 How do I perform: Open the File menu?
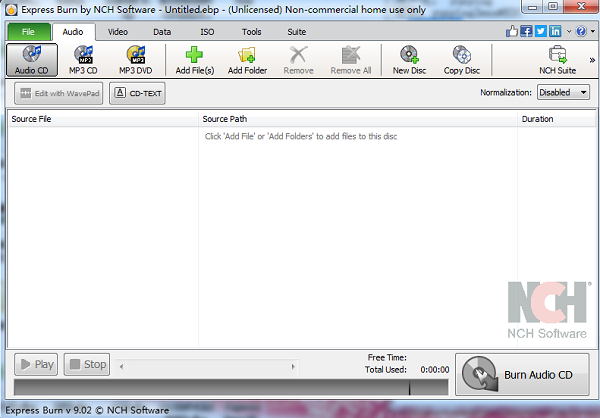(x=29, y=31)
